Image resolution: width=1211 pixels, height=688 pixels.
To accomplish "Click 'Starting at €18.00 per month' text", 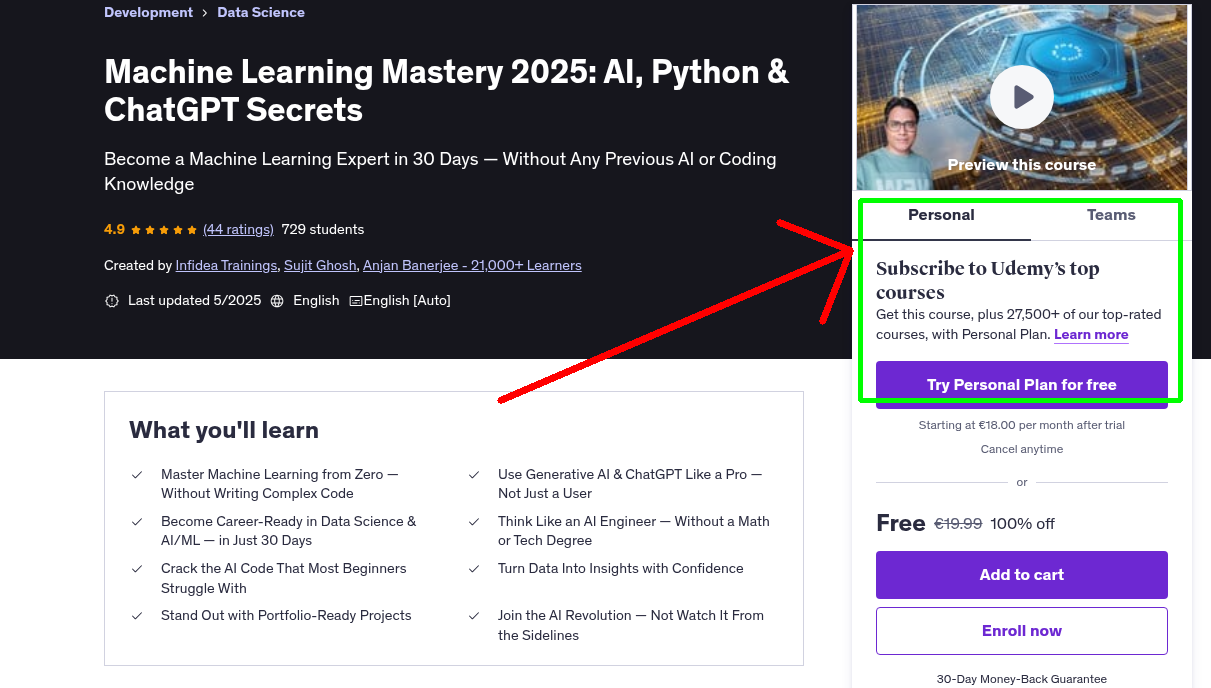I will tap(1022, 425).
